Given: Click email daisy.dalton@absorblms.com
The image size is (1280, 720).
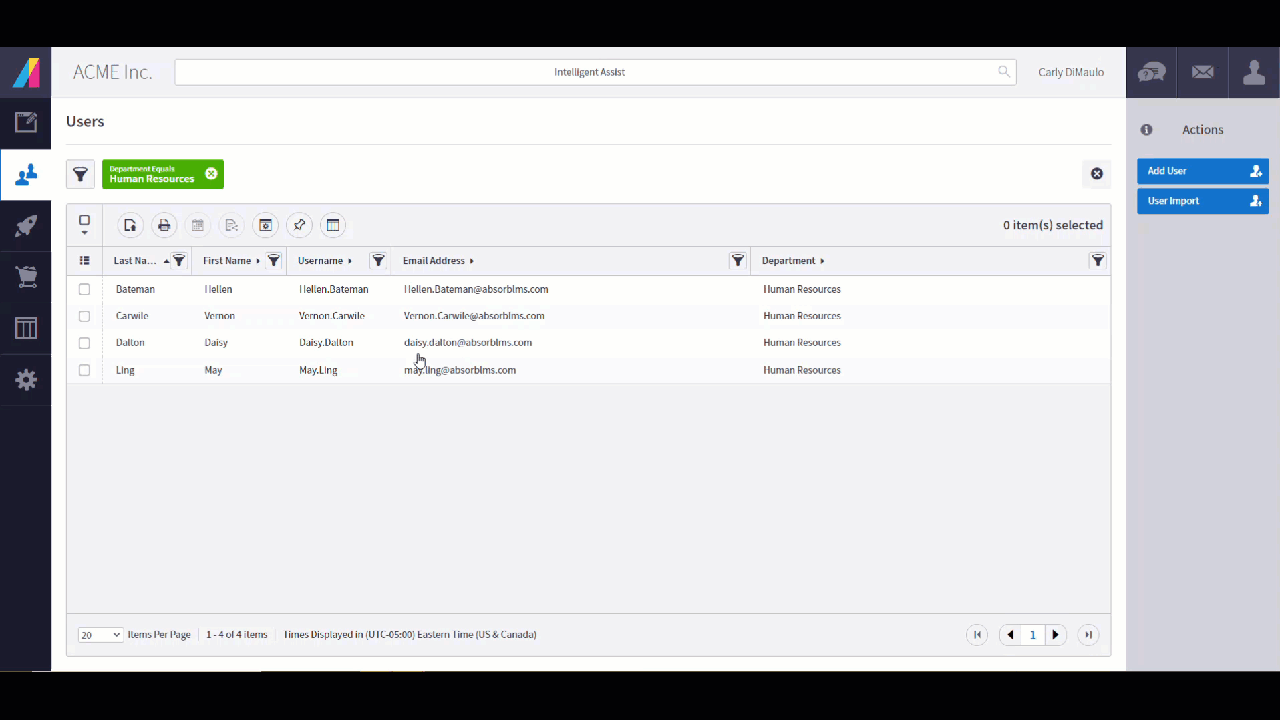Looking at the screenshot, I should 468,343.
